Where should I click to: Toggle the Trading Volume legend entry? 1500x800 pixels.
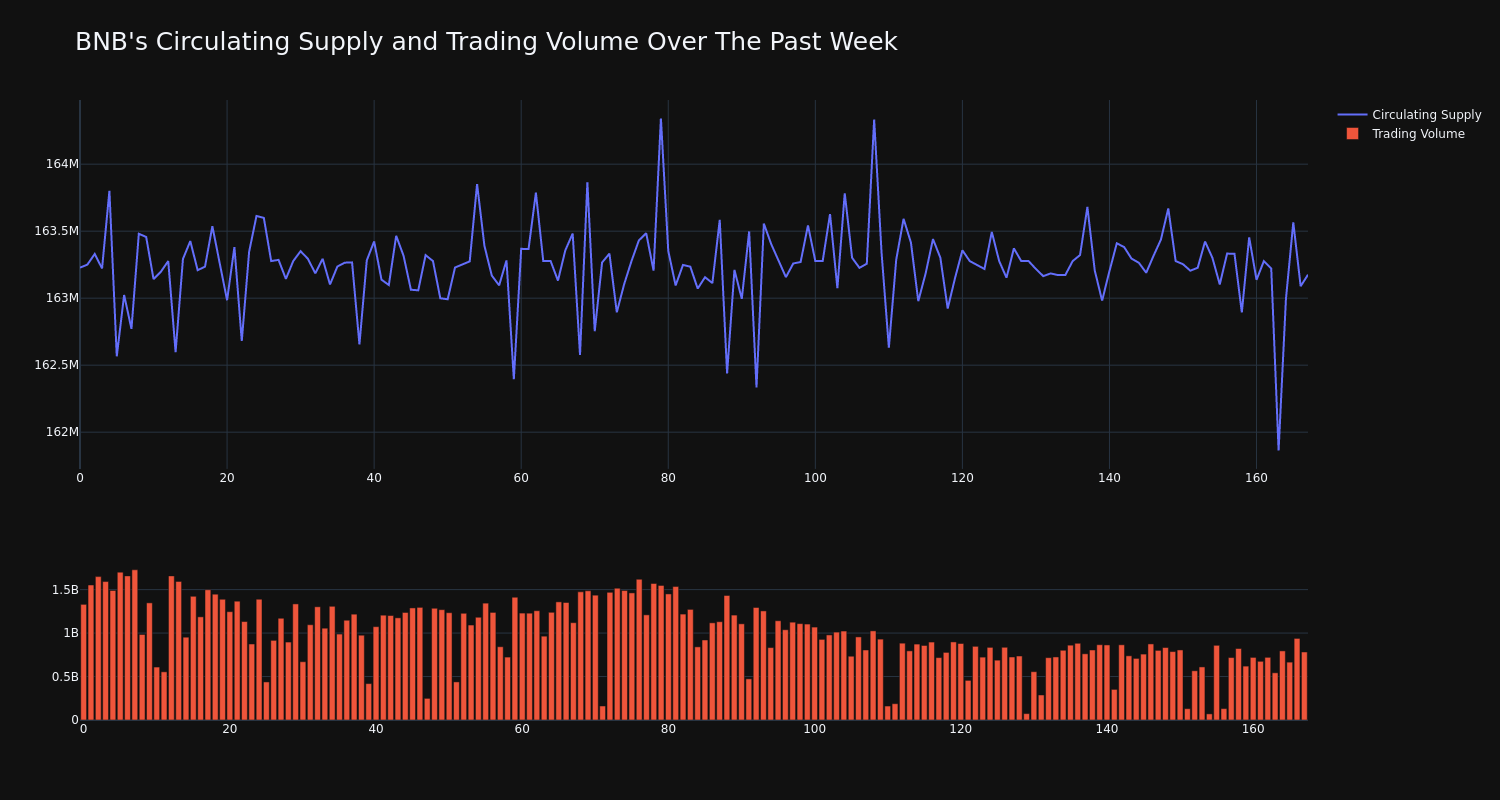1409,134
